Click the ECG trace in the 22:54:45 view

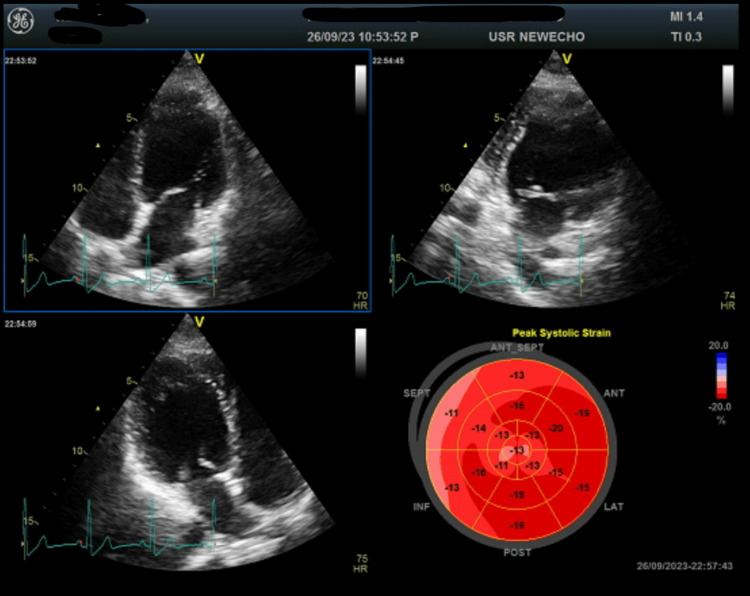tap(487, 265)
